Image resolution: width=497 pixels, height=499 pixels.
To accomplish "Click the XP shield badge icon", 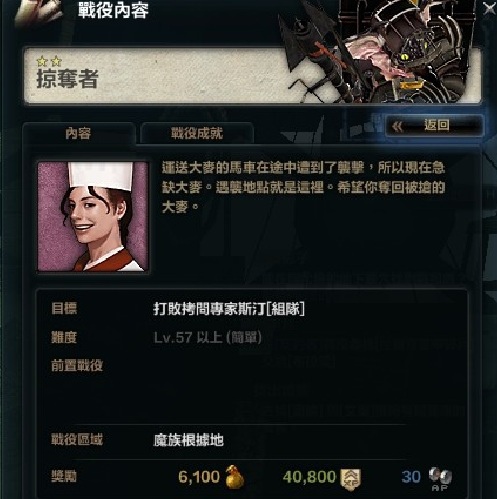I will pos(350,479).
